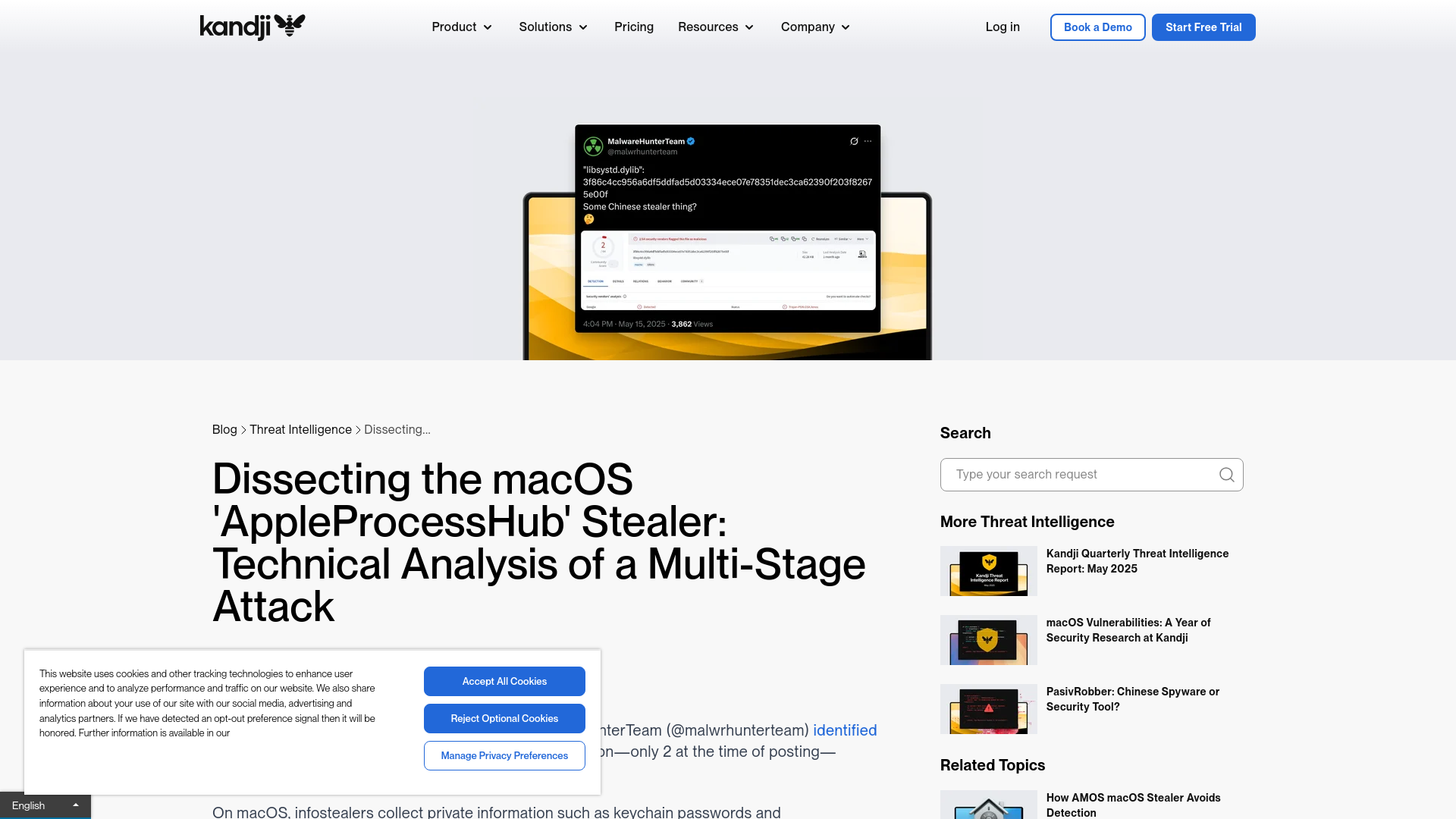This screenshot has height=819, width=1456.
Task: Expand the Solutions menu chevron
Action: click(583, 27)
